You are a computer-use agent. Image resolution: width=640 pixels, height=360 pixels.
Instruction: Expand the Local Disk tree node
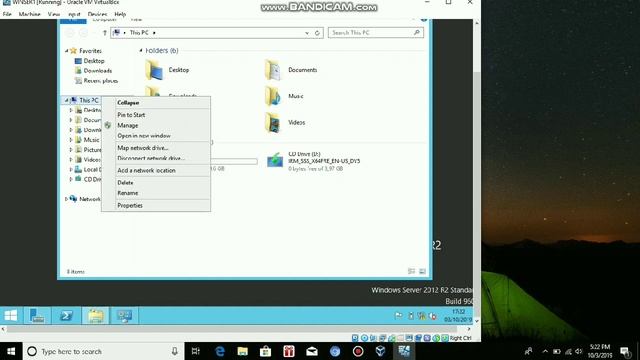pyautogui.click(x=71, y=169)
